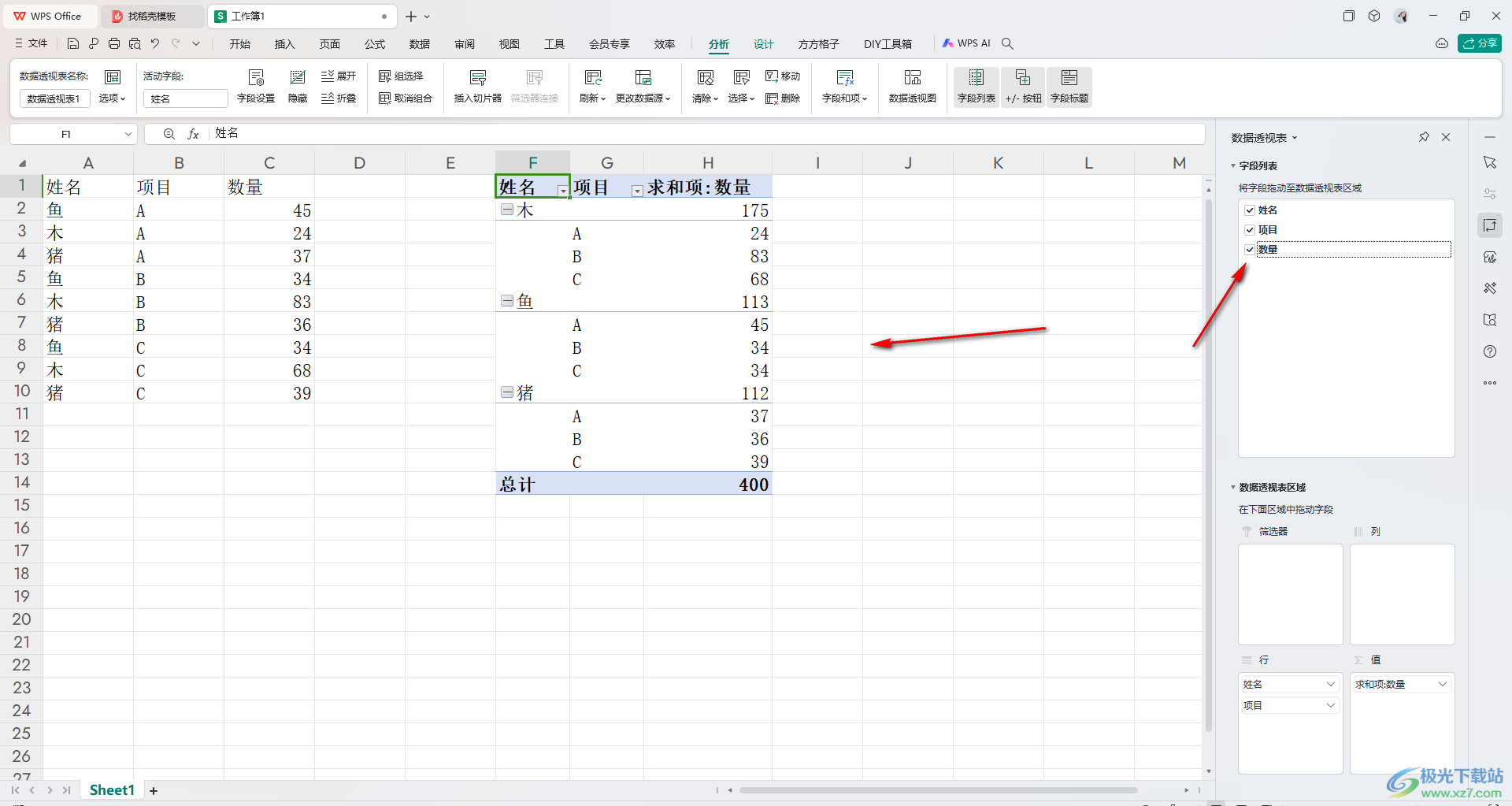Click the zoom lens icon in formula bar
Viewport: 1512px width, 806px height.
click(169, 134)
